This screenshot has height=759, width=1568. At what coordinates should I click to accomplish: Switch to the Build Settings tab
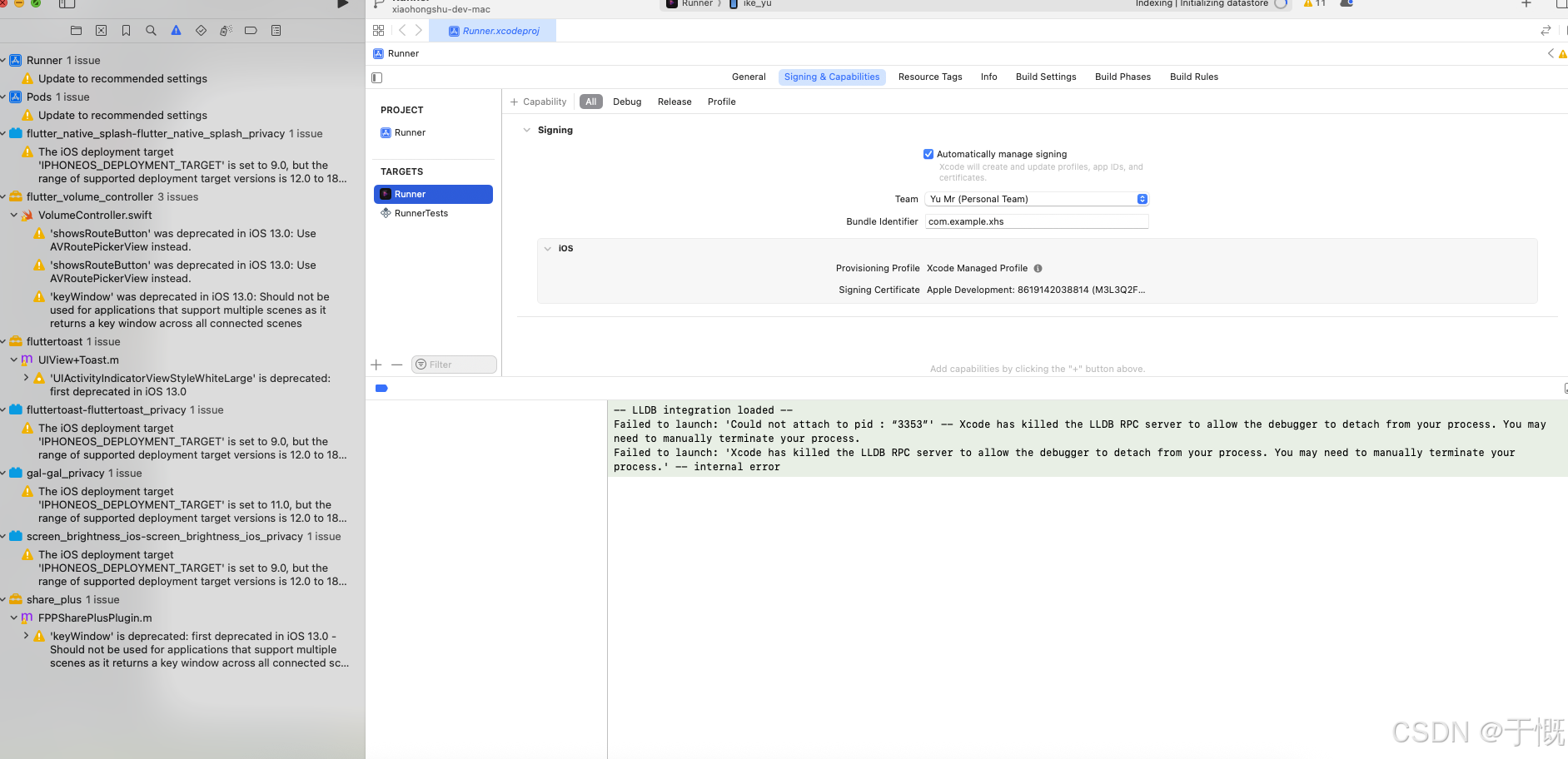point(1046,77)
